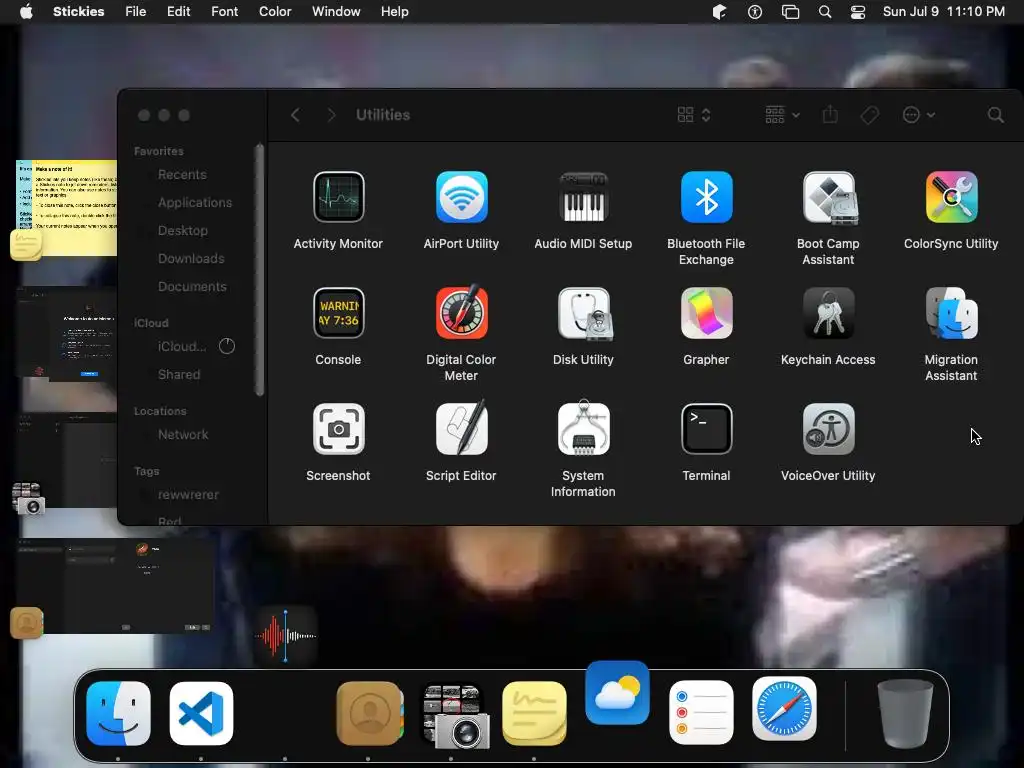
Task: Open the Color menu
Action: point(275,12)
